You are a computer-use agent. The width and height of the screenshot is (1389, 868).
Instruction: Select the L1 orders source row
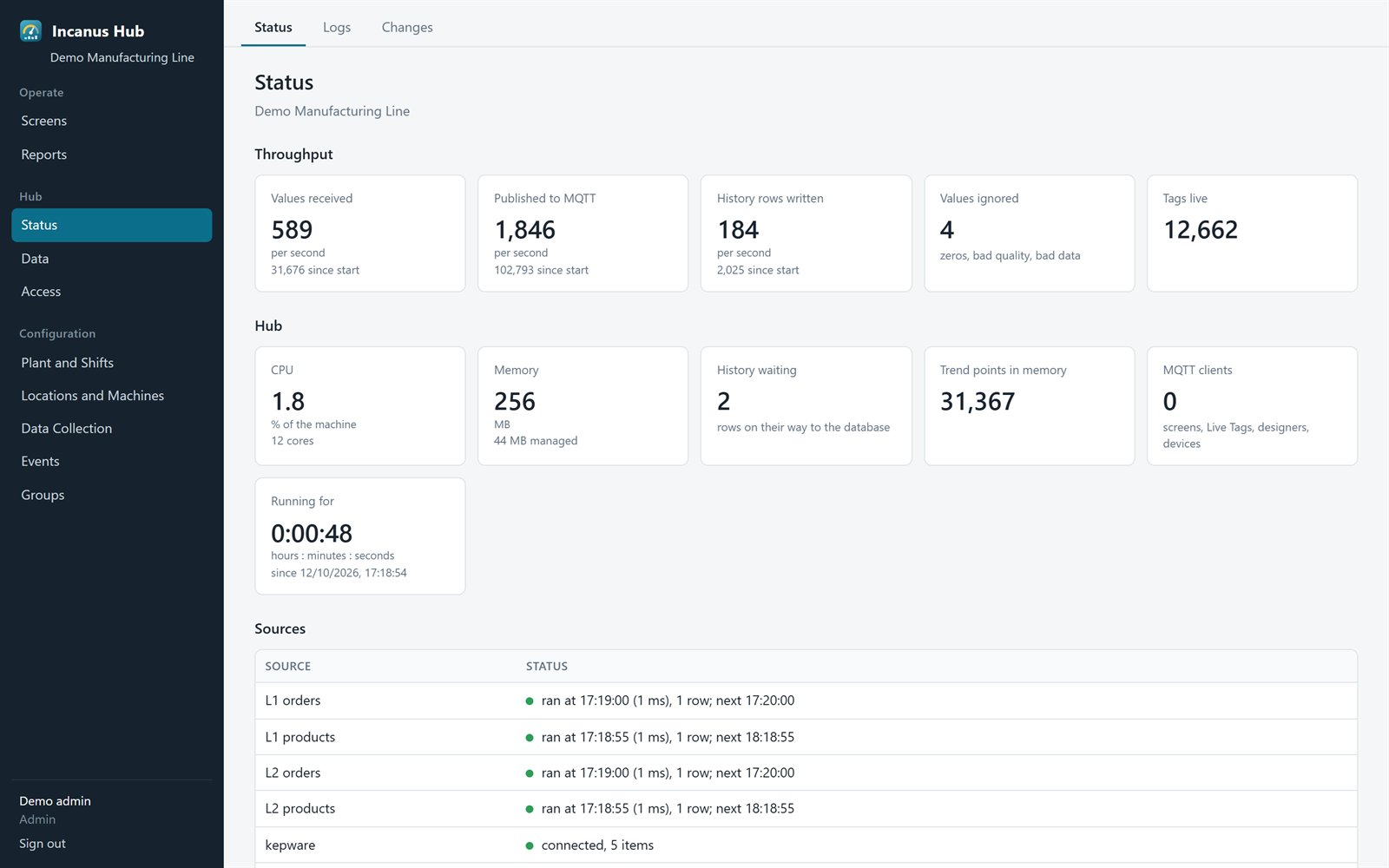(806, 700)
